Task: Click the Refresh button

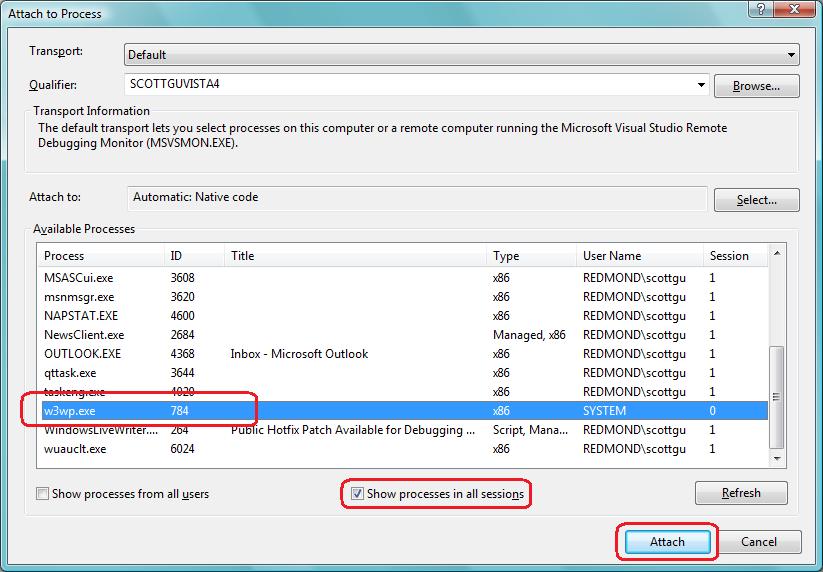Action: click(741, 493)
